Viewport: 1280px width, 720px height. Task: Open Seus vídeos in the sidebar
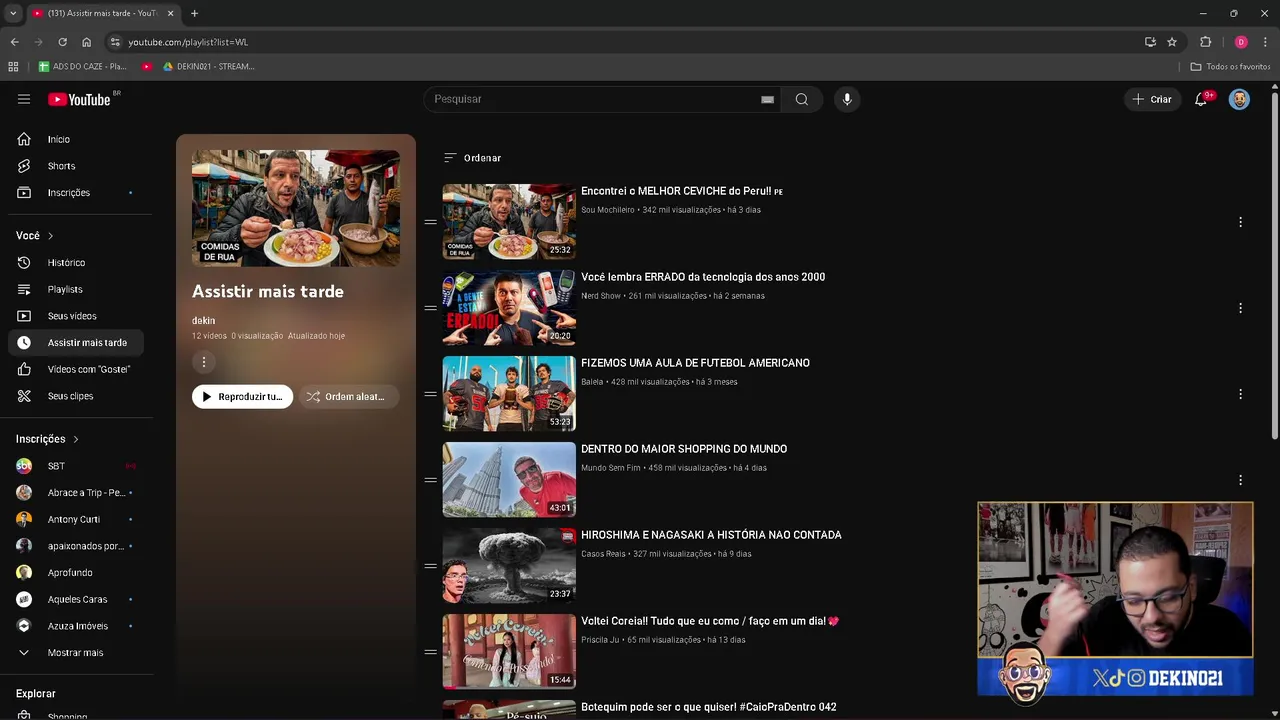[x=77, y=316]
